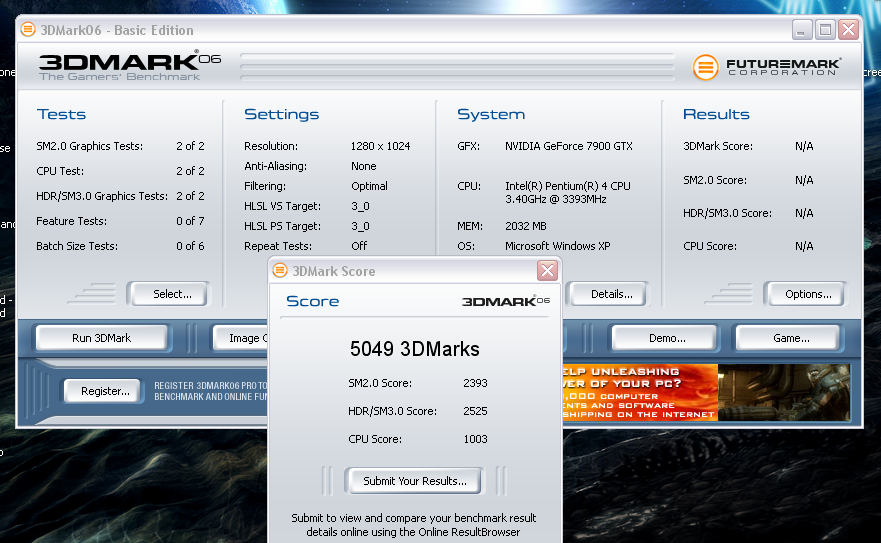This screenshot has height=543, width=881.
Task: Click the Resolution value 1280 x 1024
Action: 380,146
